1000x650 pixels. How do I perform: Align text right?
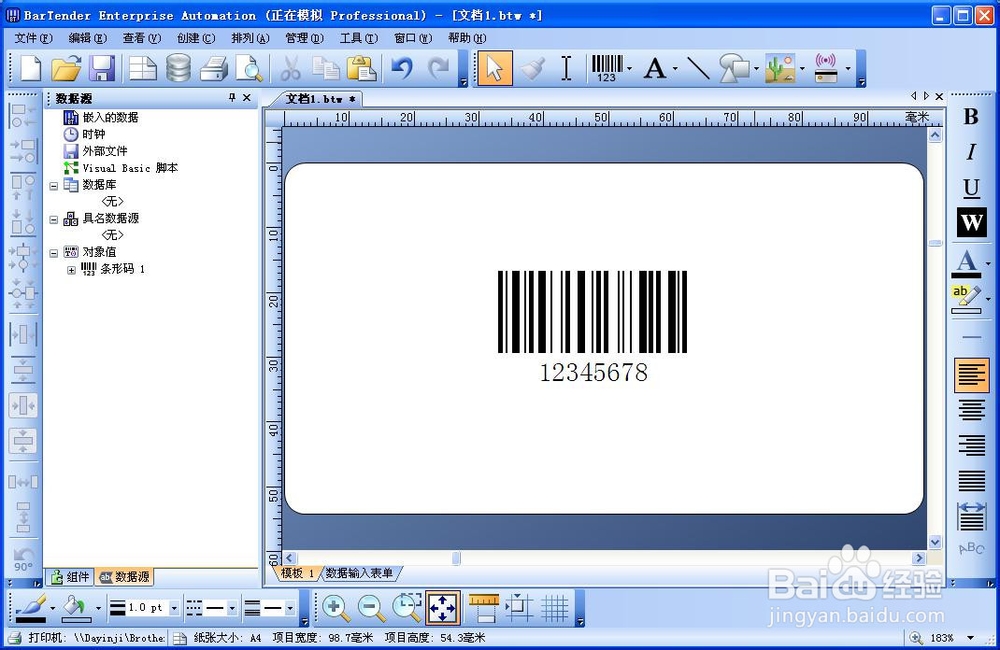(x=971, y=445)
